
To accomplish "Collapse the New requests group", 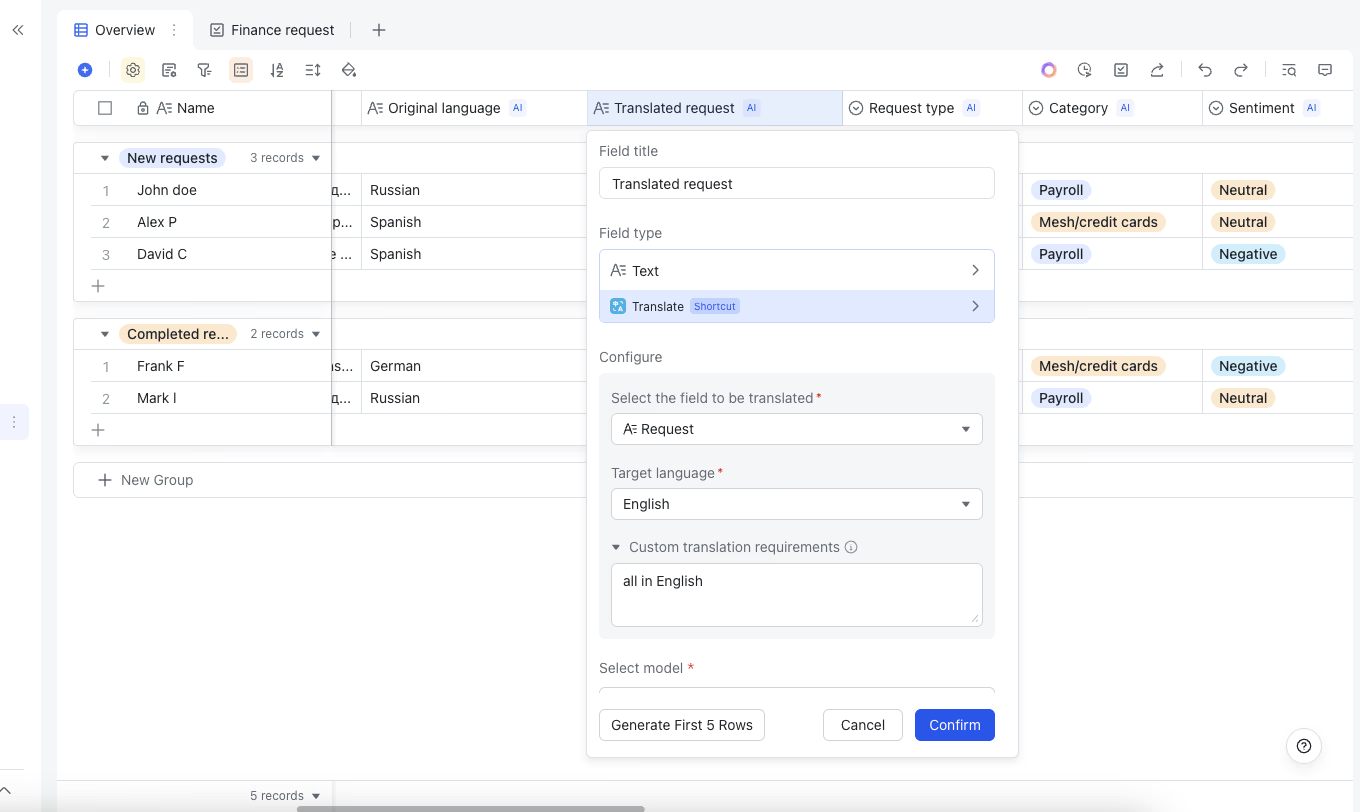I will pos(105,158).
